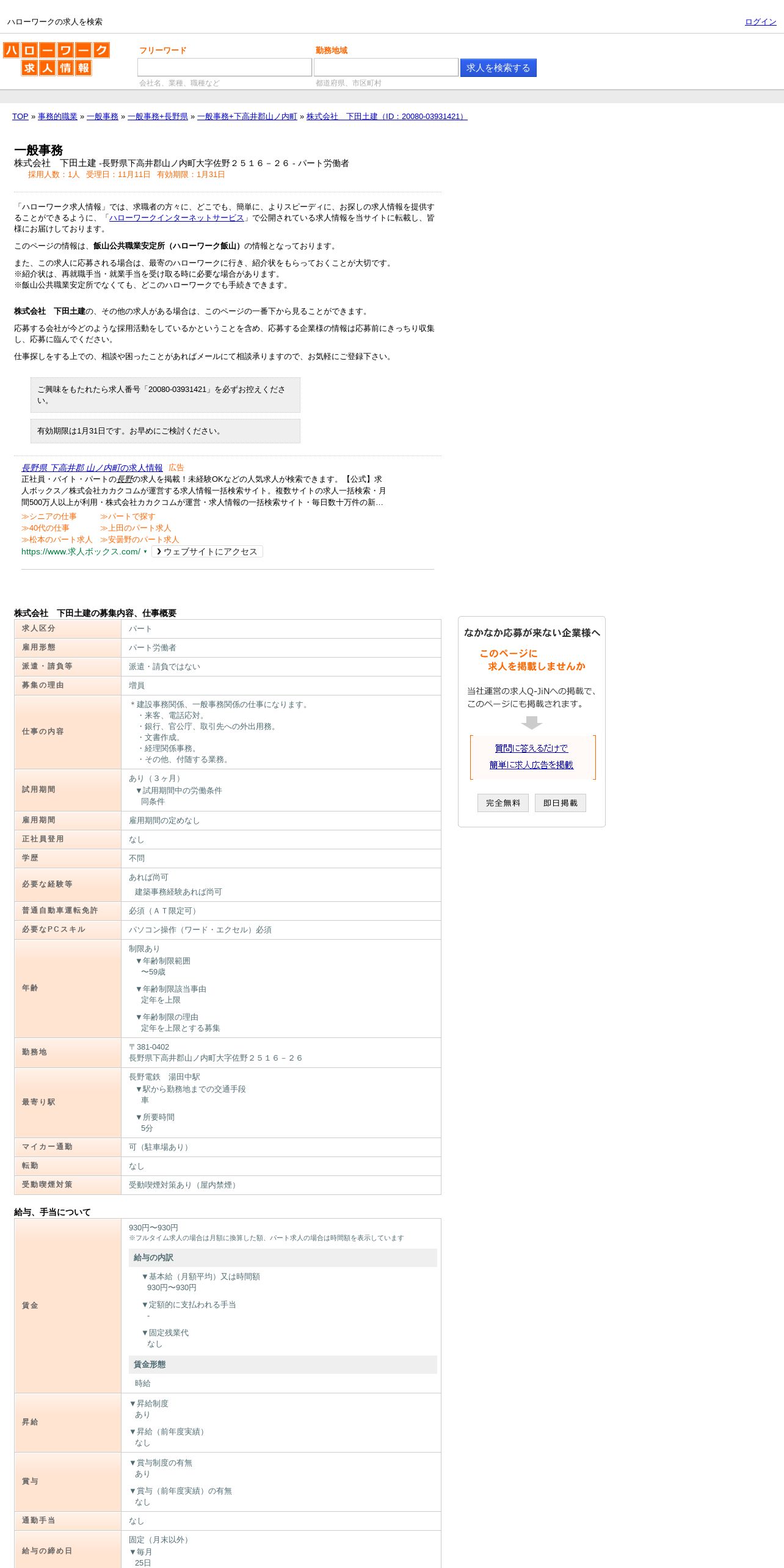Viewport: 784px width, 1568px height.
Task: Click the 求人番号 20080-03931421 notice box
Action: (x=165, y=395)
